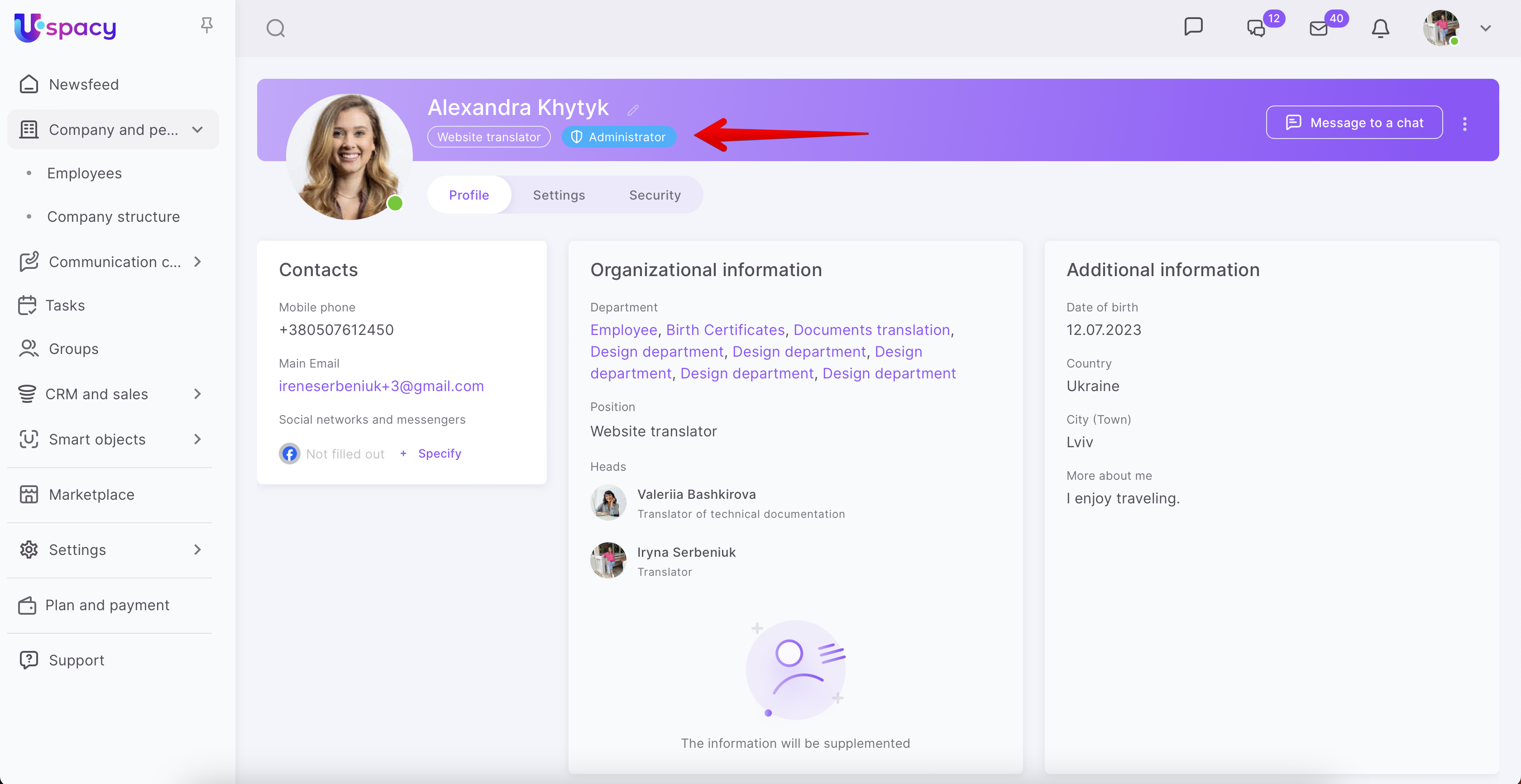
Task: Click the Facebook social network icon
Action: pyautogui.click(x=289, y=454)
